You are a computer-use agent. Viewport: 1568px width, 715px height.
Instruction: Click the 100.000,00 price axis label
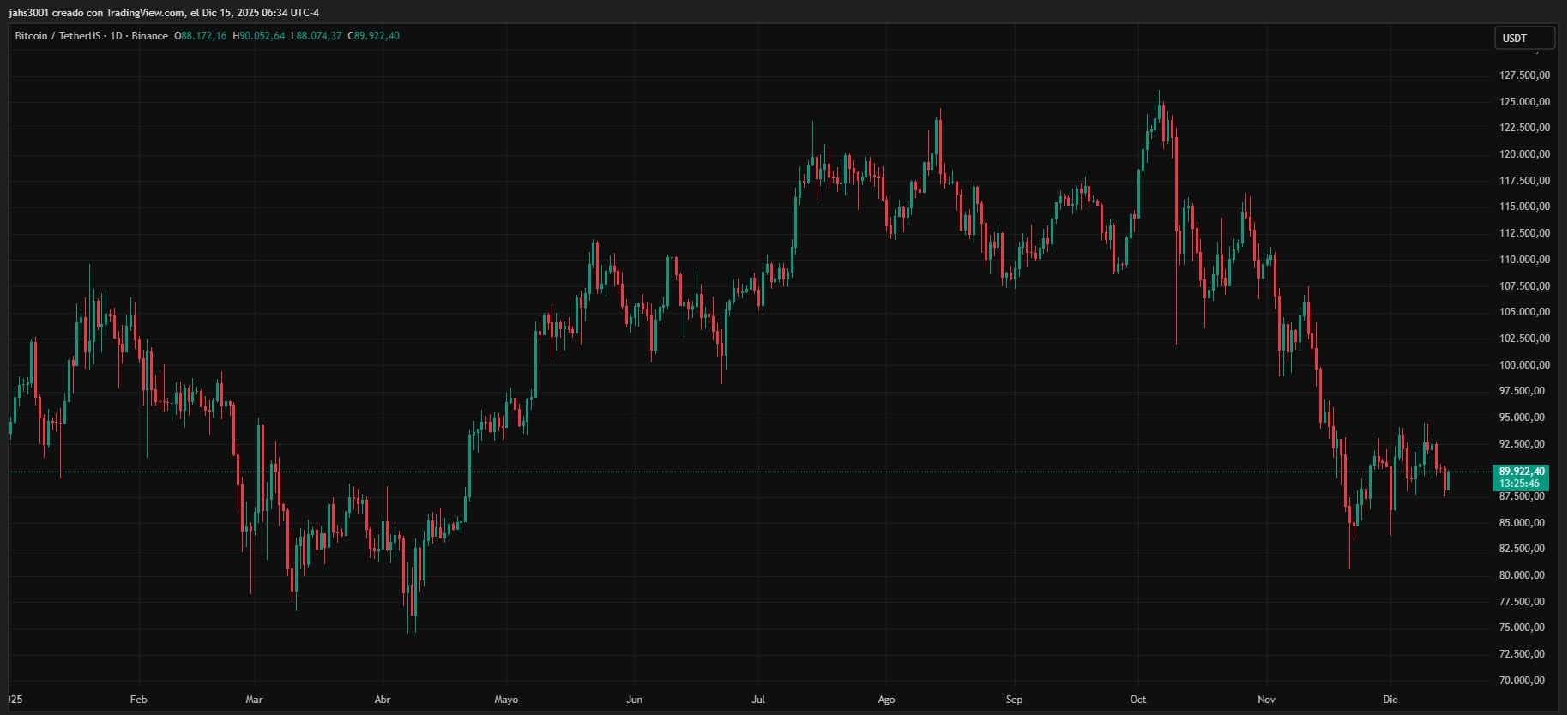tap(1524, 365)
